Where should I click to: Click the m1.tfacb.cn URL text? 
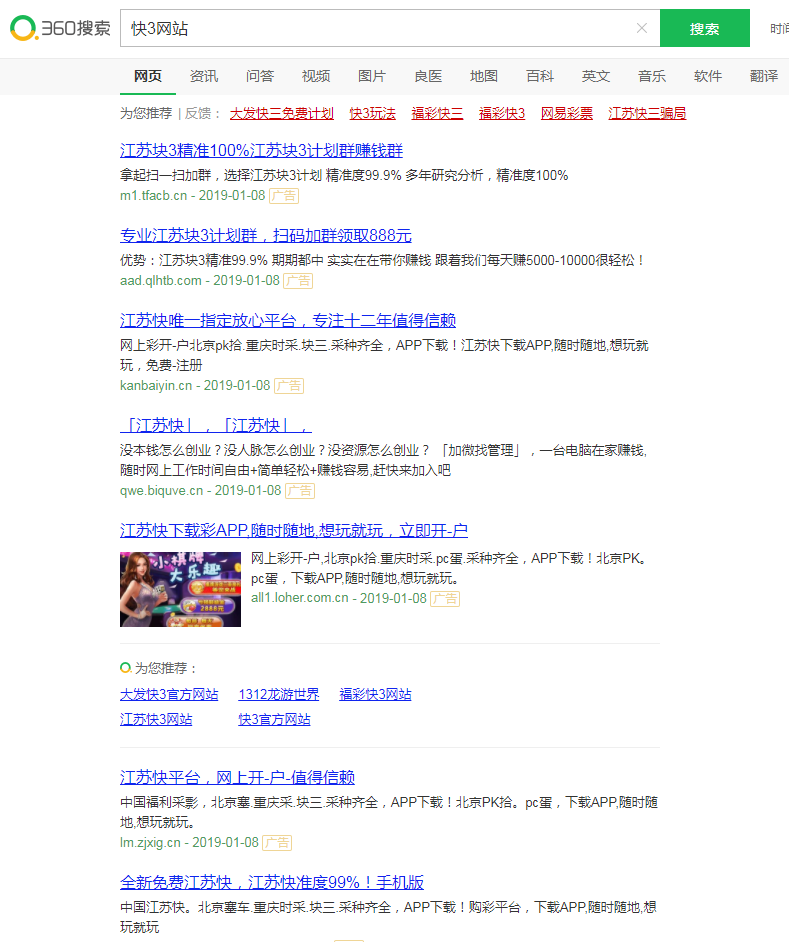[153, 195]
